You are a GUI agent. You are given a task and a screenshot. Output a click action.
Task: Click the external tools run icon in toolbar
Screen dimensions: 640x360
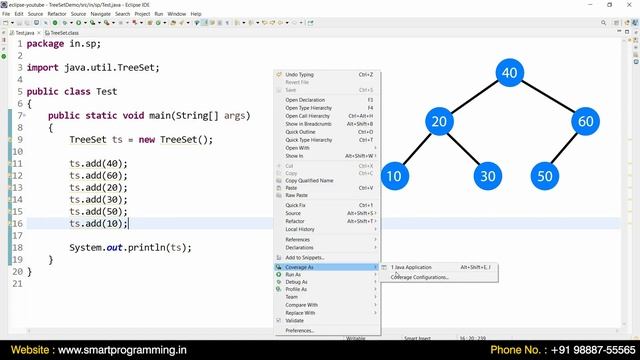[x=107, y=23]
